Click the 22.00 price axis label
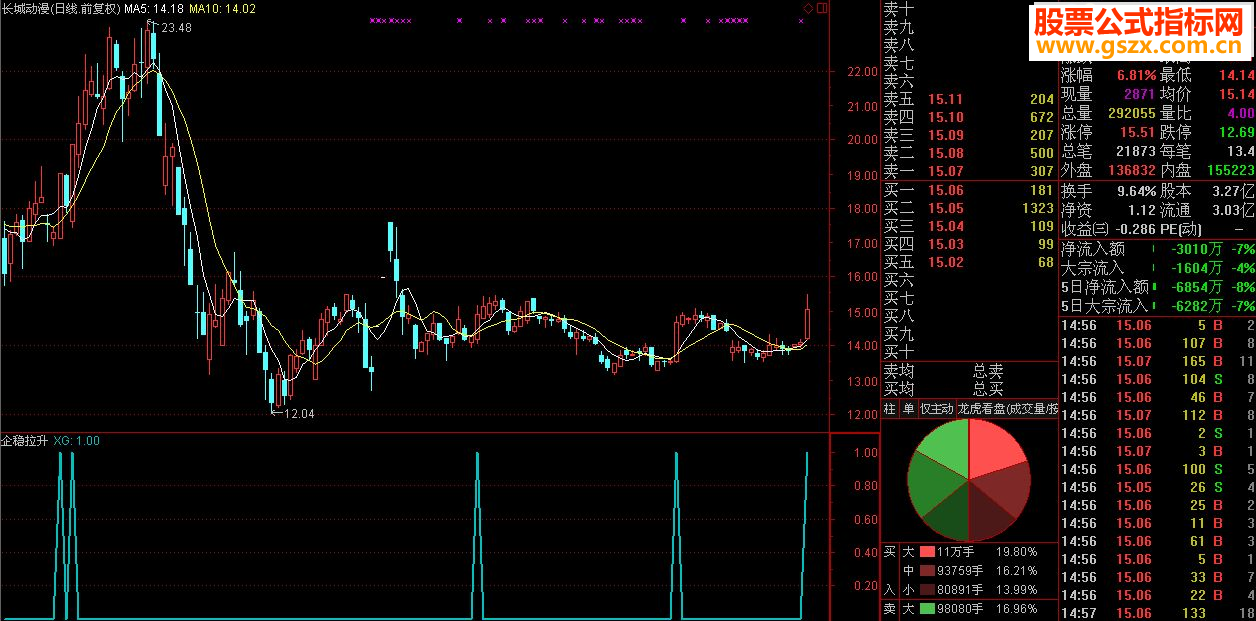1256x621 pixels. pos(862,72)
